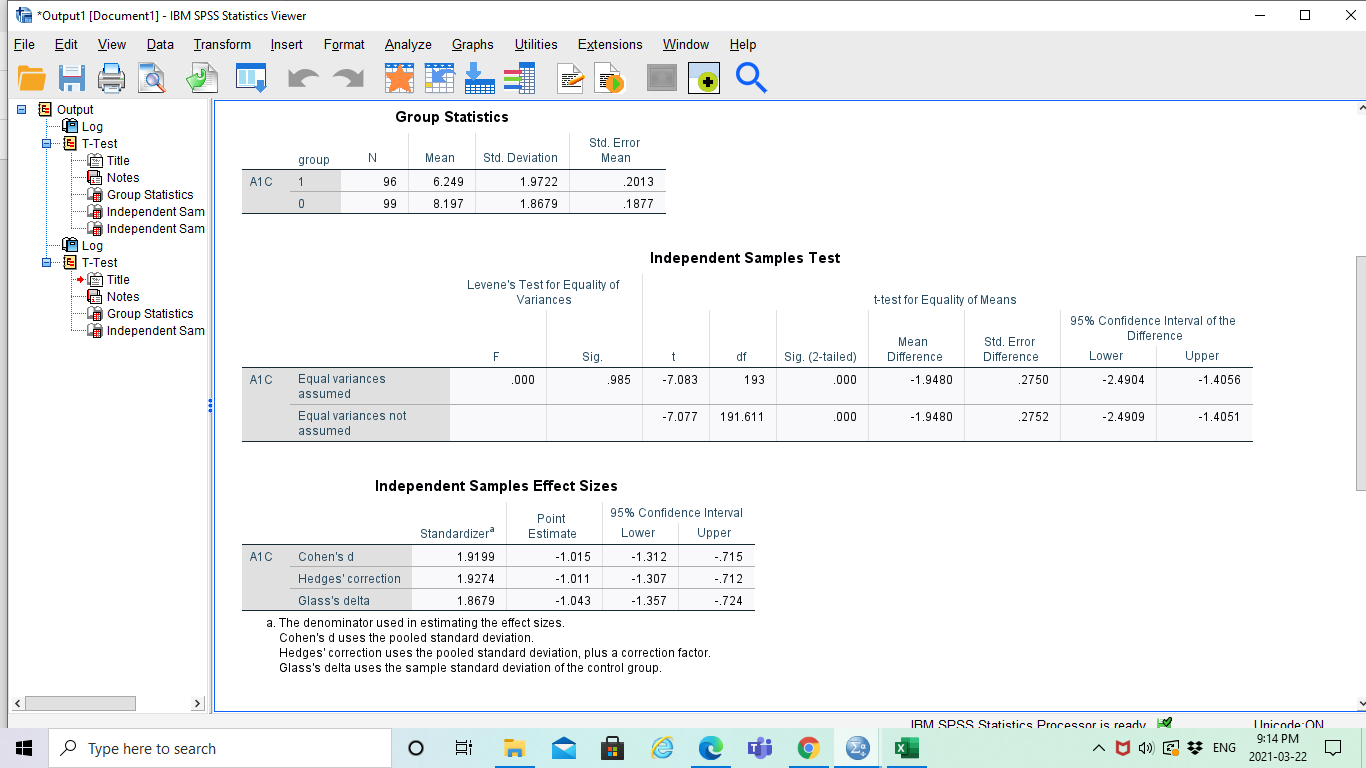Open the Format menu
Viewport: 1366px width, 768px height.
coord(344,44)
